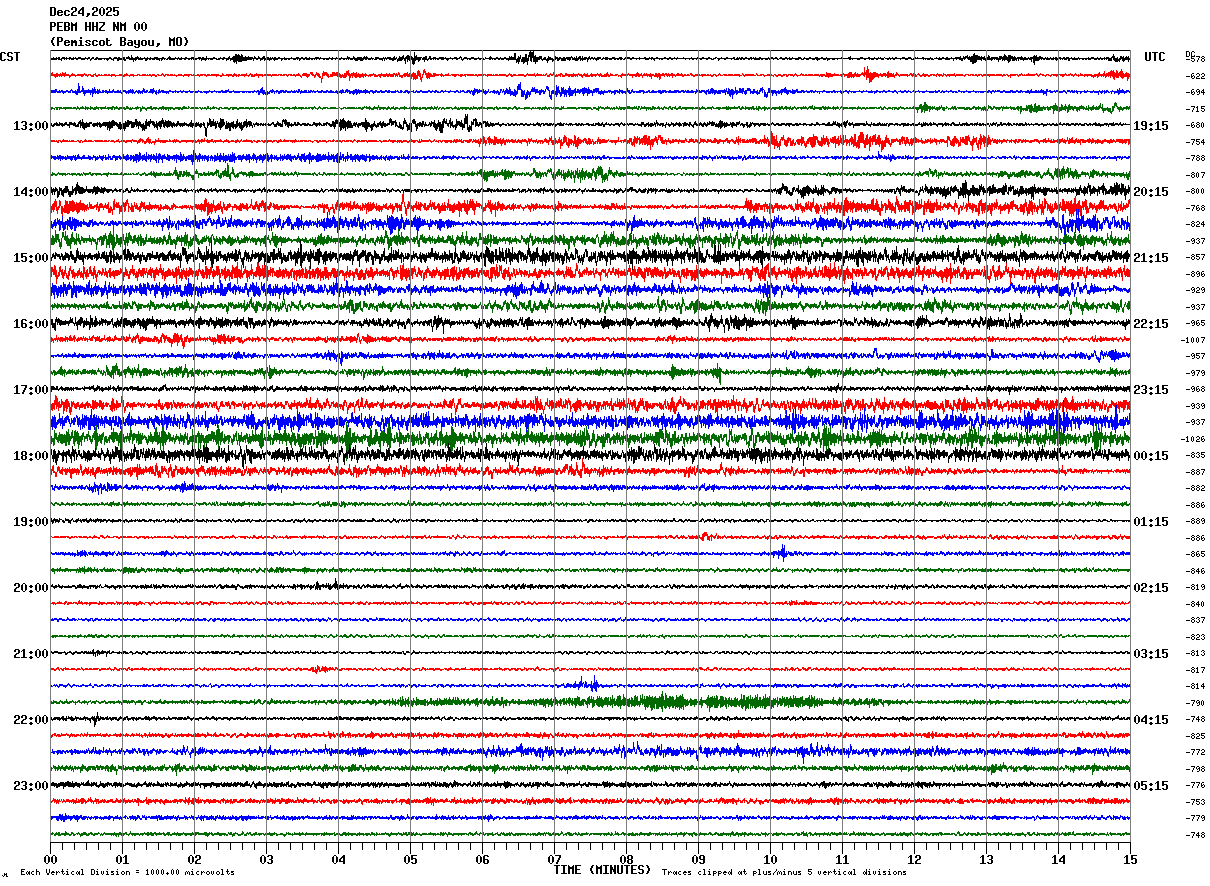Click the CST timezone label
This screenshot has width=1210, height=886.
(10, 57)
